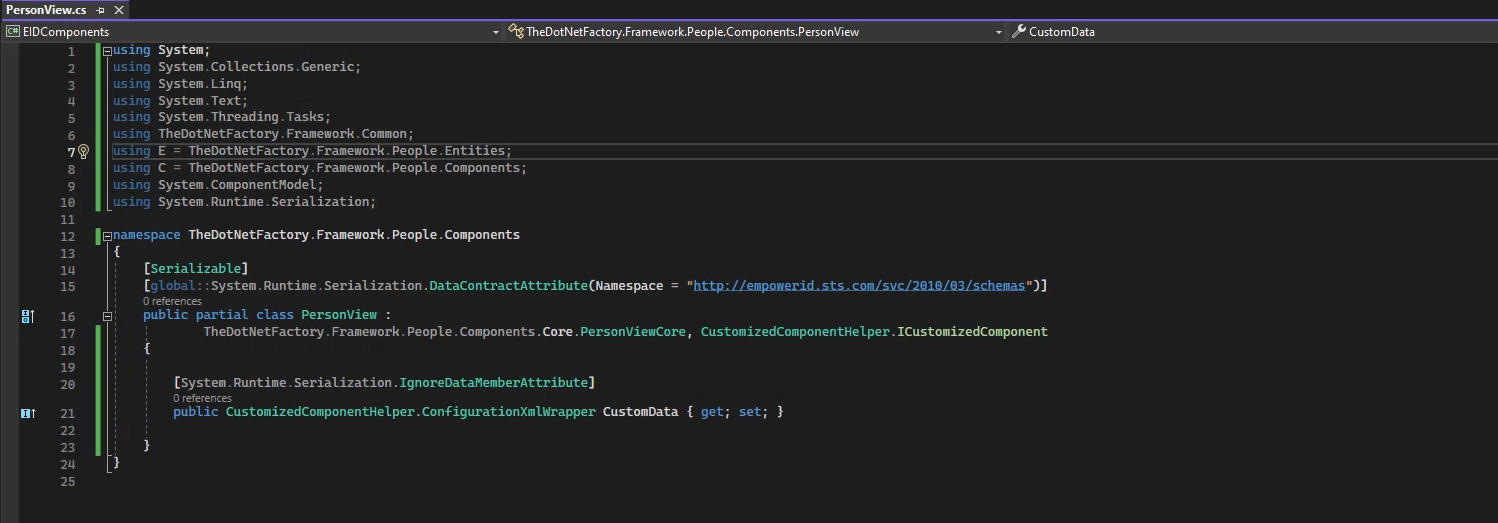Click the set accessor keyword
Viewport: 1498px width, 523px height.
750,412
